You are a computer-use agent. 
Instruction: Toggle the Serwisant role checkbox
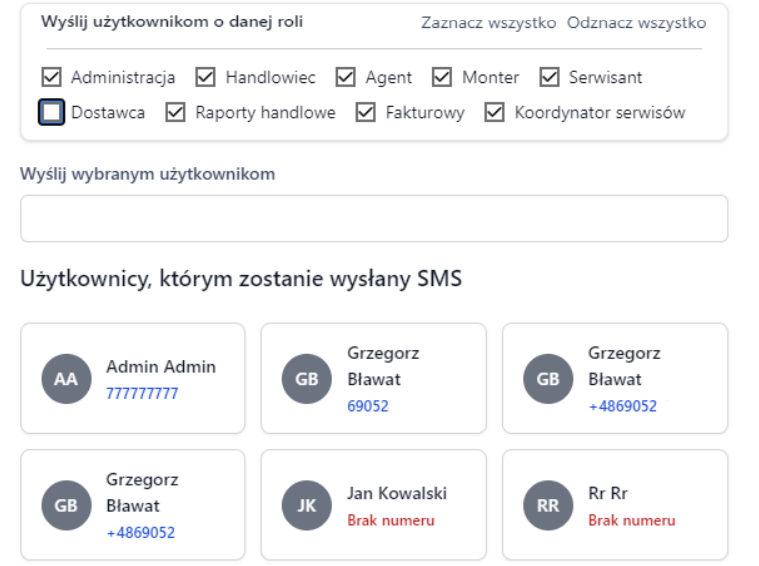coord(550,77)
